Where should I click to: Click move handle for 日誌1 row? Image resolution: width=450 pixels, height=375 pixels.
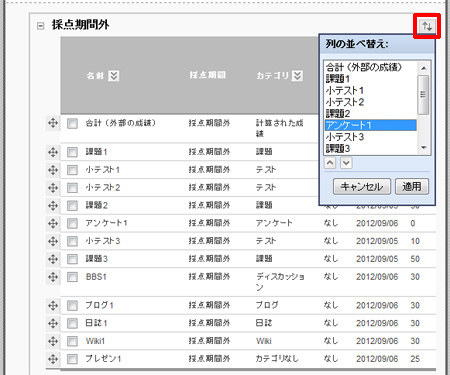click(53, 323)
